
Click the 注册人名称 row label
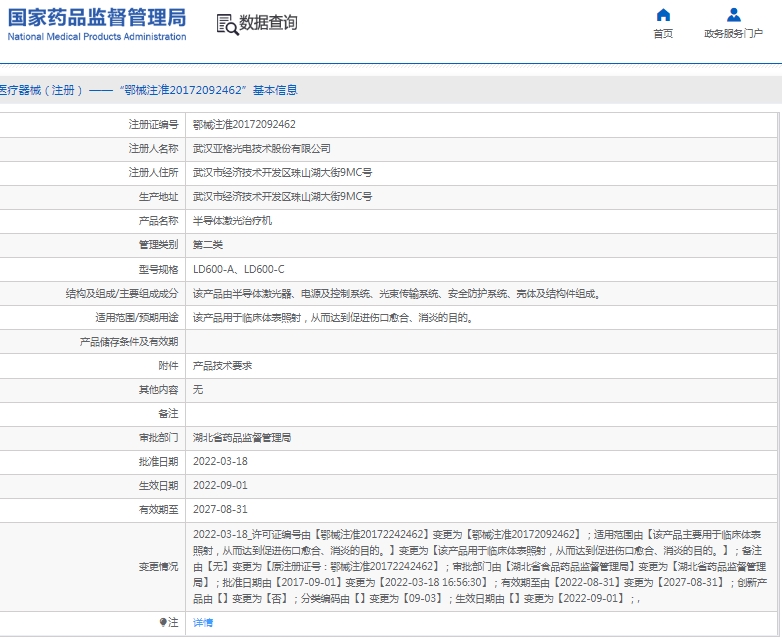click(x=154, y=149)
